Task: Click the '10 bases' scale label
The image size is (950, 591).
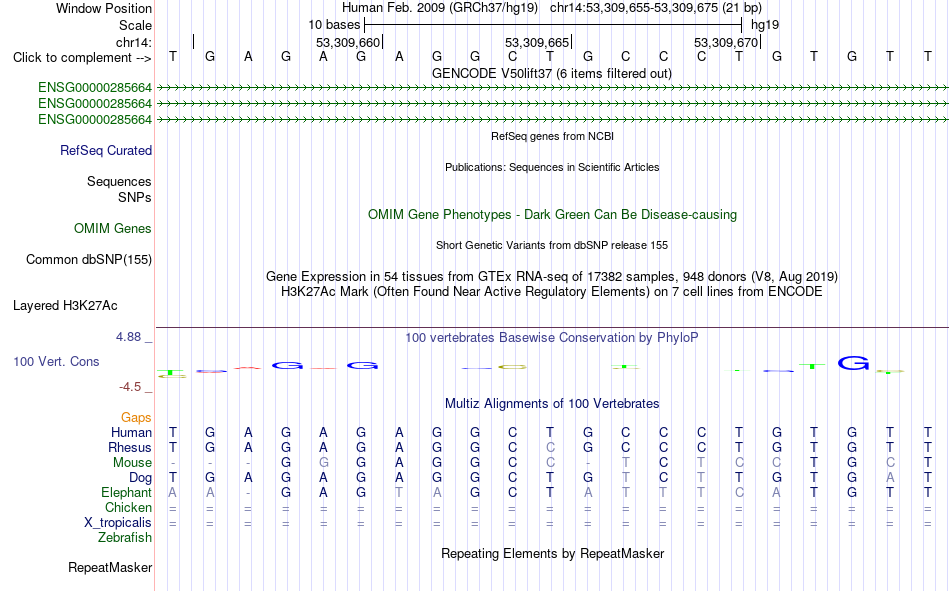Action: click(x=334, y=25)
